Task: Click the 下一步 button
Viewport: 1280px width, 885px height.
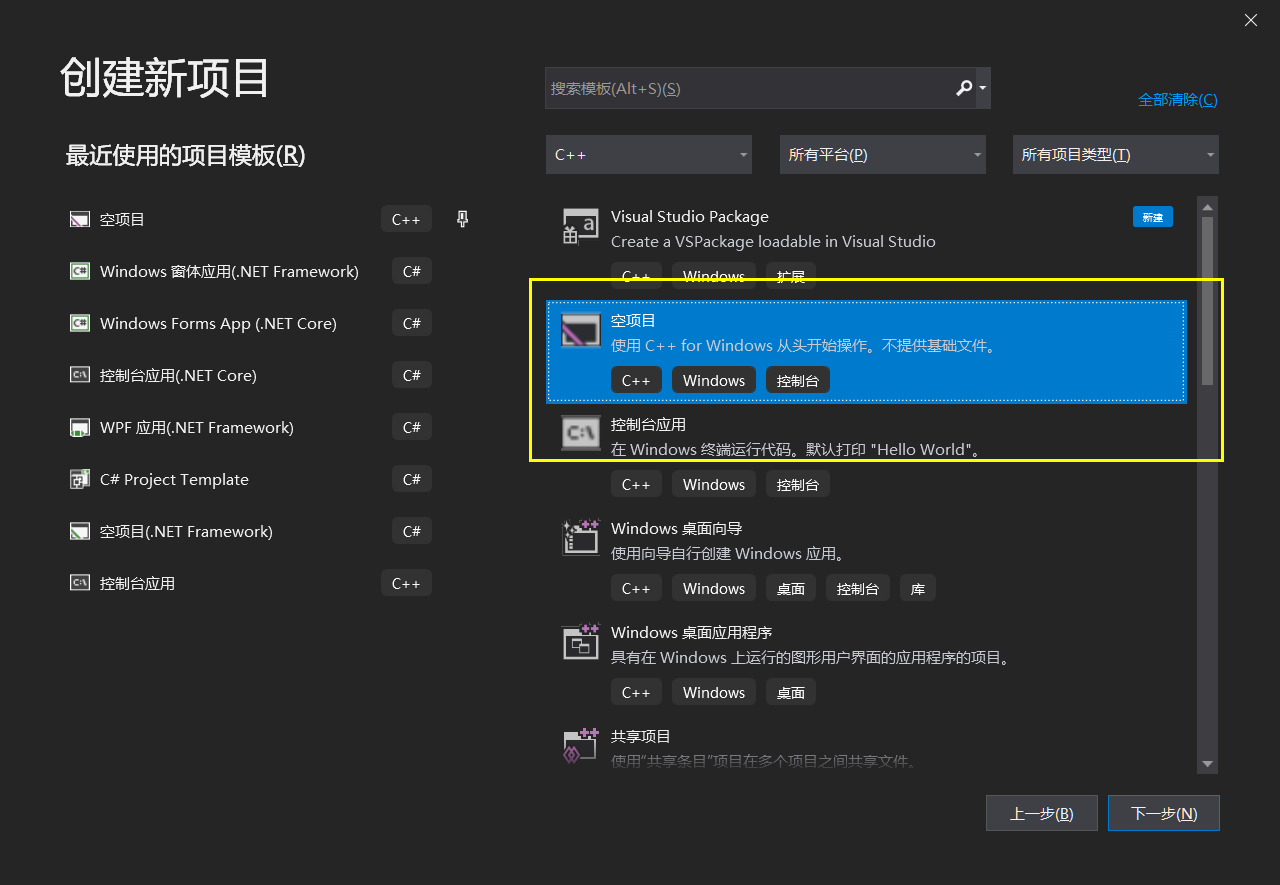Action: [x=1163, y=812]
